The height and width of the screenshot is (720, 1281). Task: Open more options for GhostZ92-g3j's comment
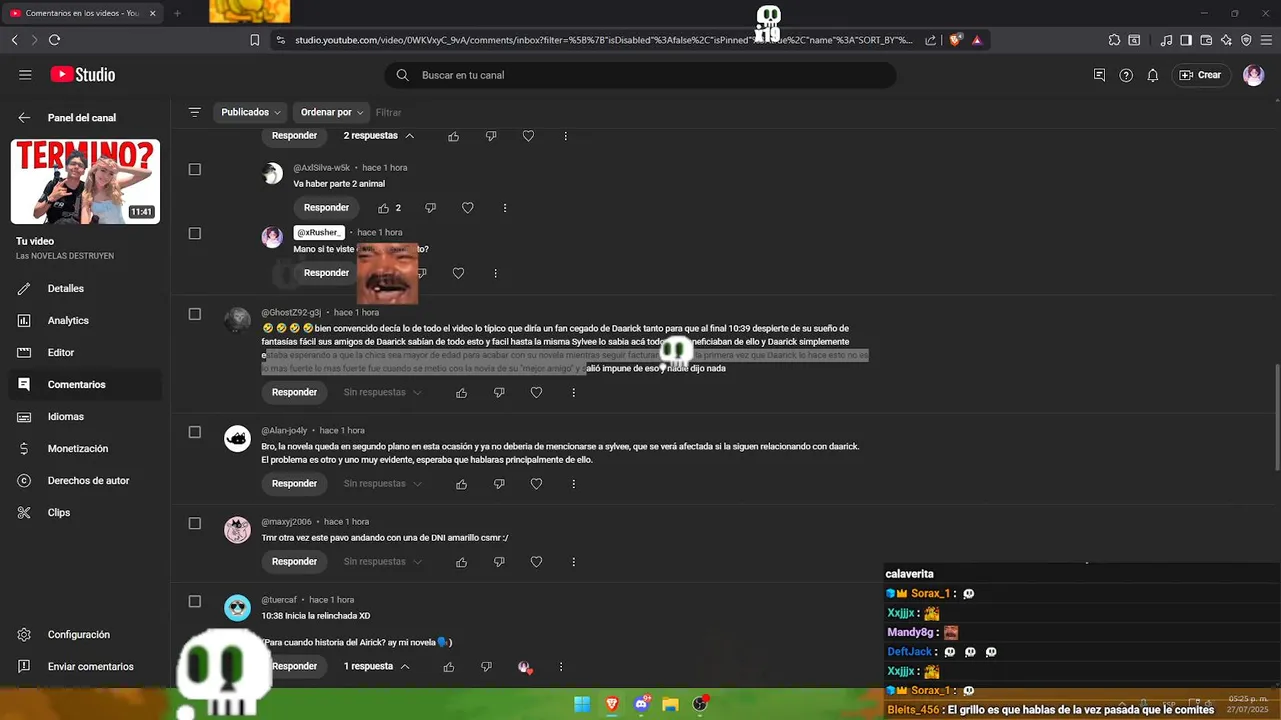pyautogui.click(x=573, y=393)
